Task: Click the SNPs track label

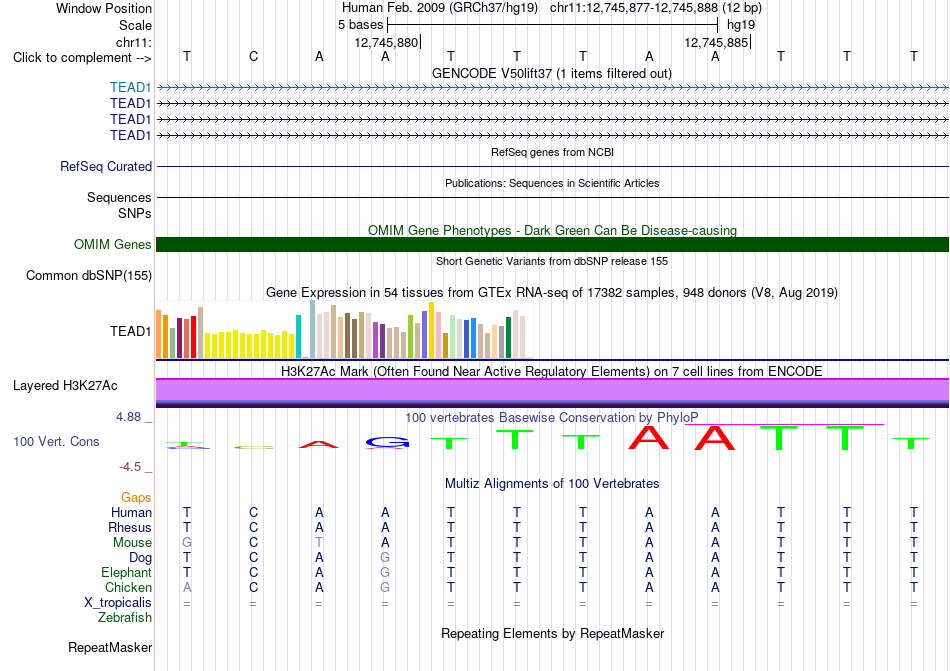Action: point(135,213)
